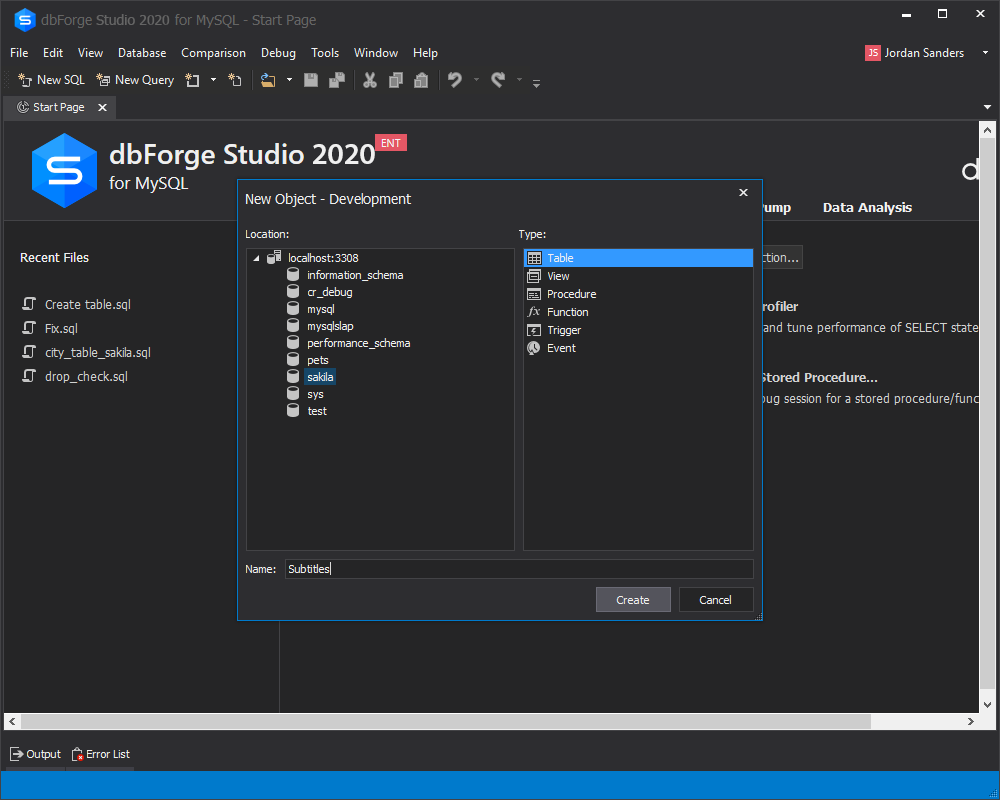
Task: Open the document tabs list dropdown
Action: 987,107
